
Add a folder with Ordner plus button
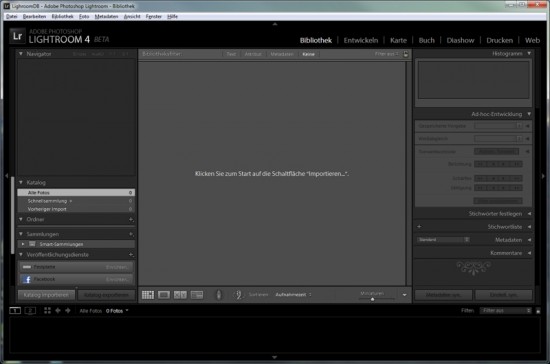[x=131, y=220]
